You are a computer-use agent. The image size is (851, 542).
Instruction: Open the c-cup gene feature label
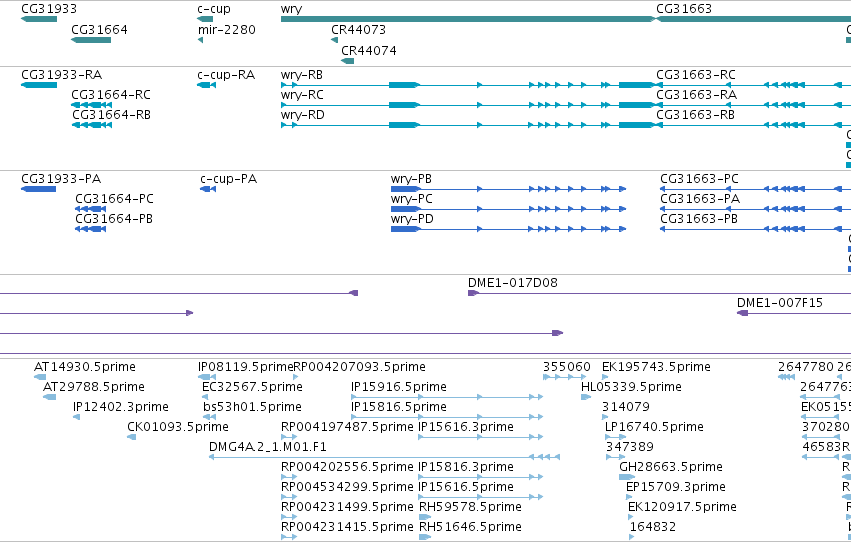[214, 9]
